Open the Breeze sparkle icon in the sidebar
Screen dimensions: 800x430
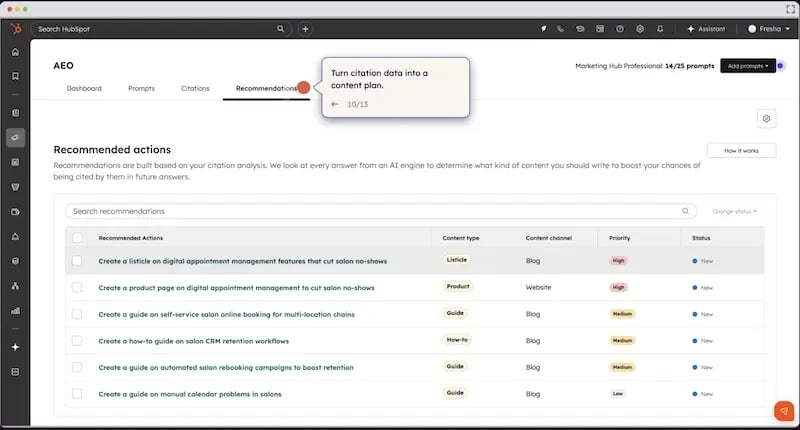15,347
